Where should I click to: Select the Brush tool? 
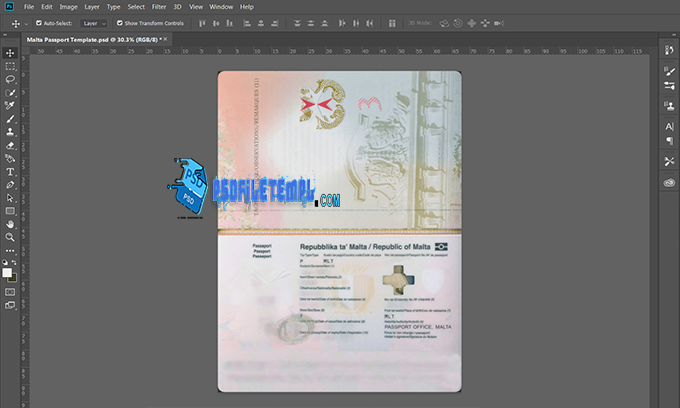pos(10,119)
